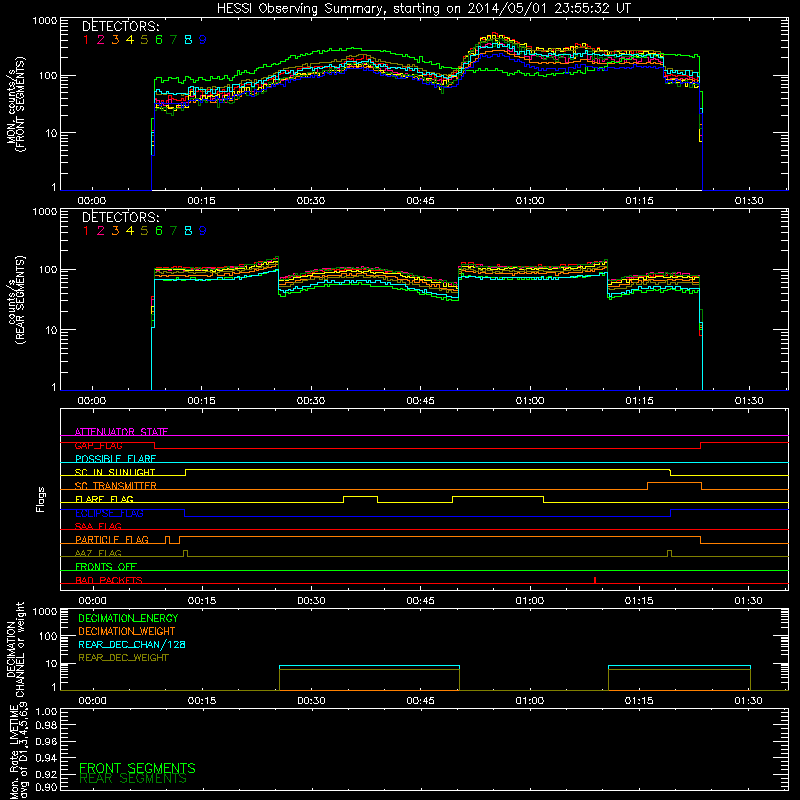Click the REAR_DEC_WEIGHT legend entry
The height and width of the screenshot is (800, 800).
tap(123, 658)
